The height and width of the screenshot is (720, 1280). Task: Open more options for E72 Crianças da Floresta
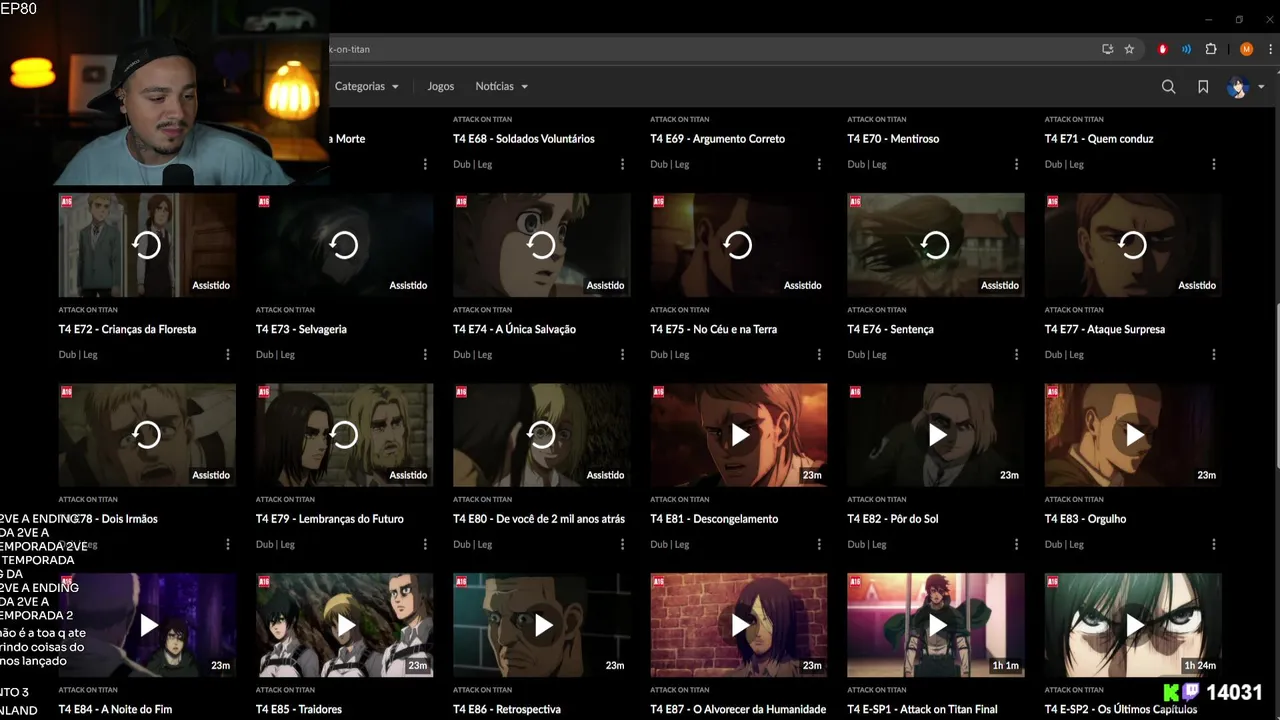click(x=228, y=354)
